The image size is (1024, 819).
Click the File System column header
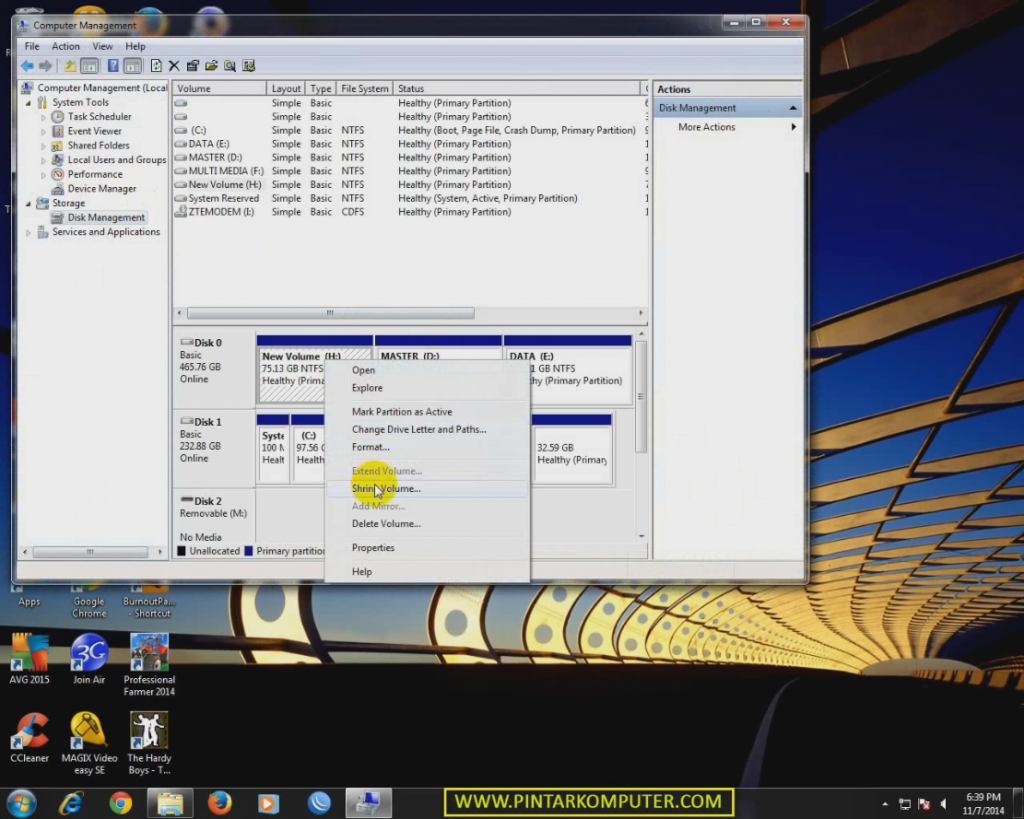364,89
